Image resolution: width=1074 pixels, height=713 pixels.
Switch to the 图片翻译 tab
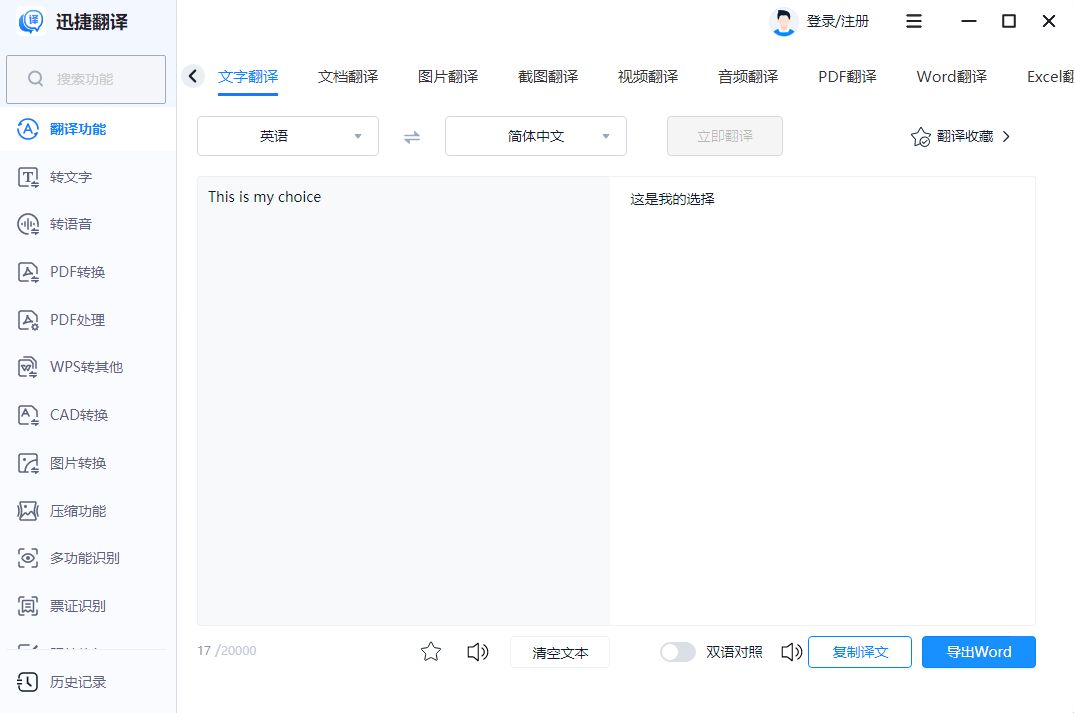pyautogui.click(x=448, y=77)
